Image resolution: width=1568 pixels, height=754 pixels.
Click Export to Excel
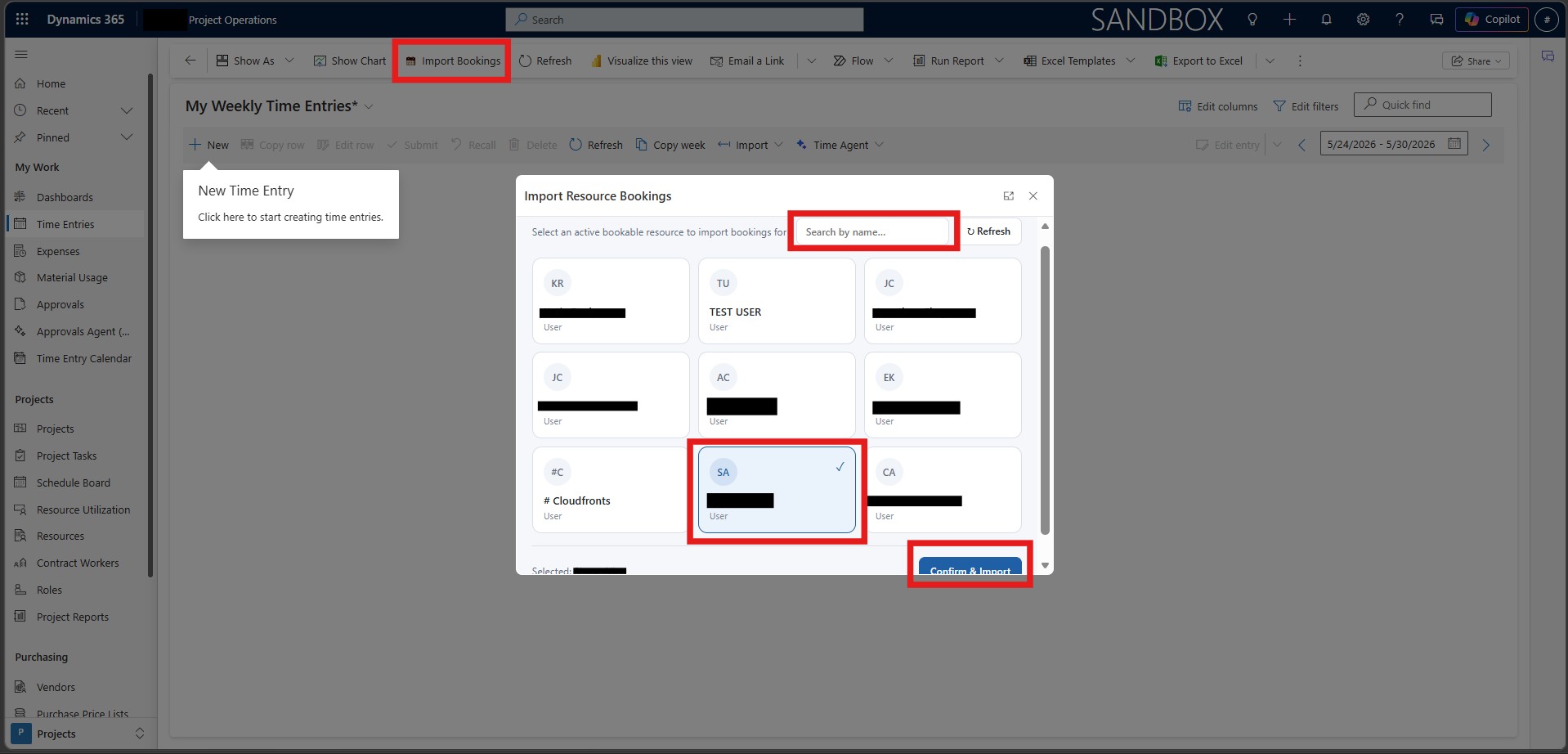tap(1198, 61)
